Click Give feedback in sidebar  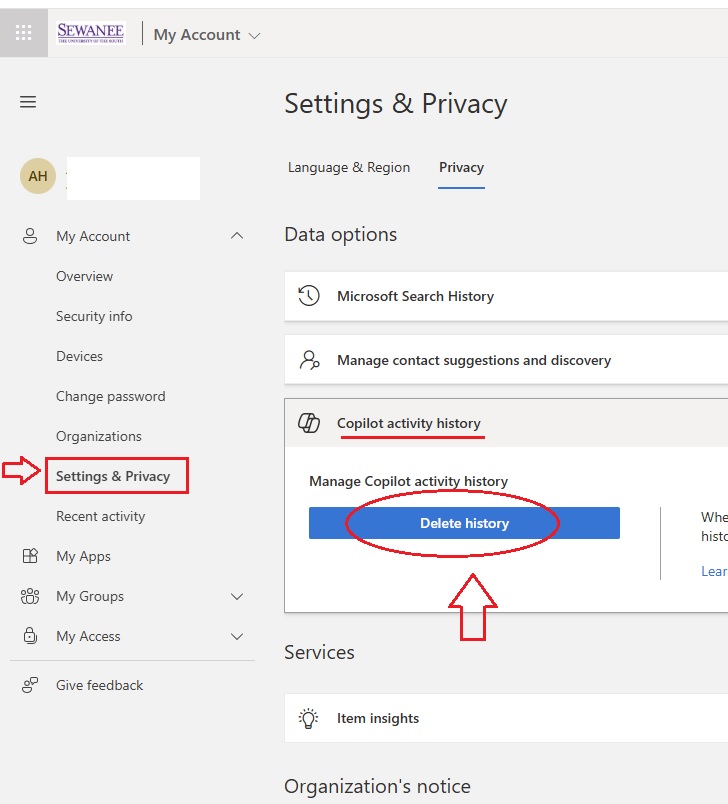99,685
